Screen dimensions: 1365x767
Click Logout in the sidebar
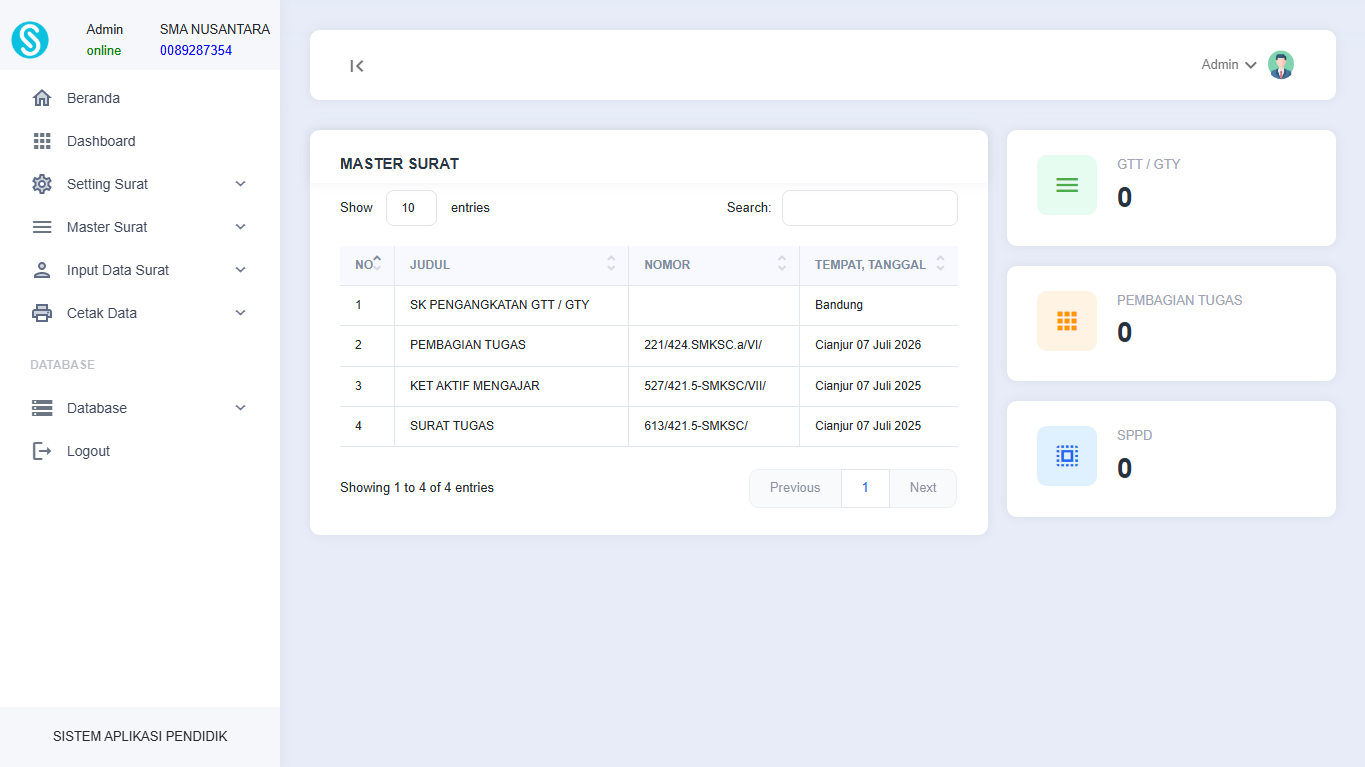point(88,451)
